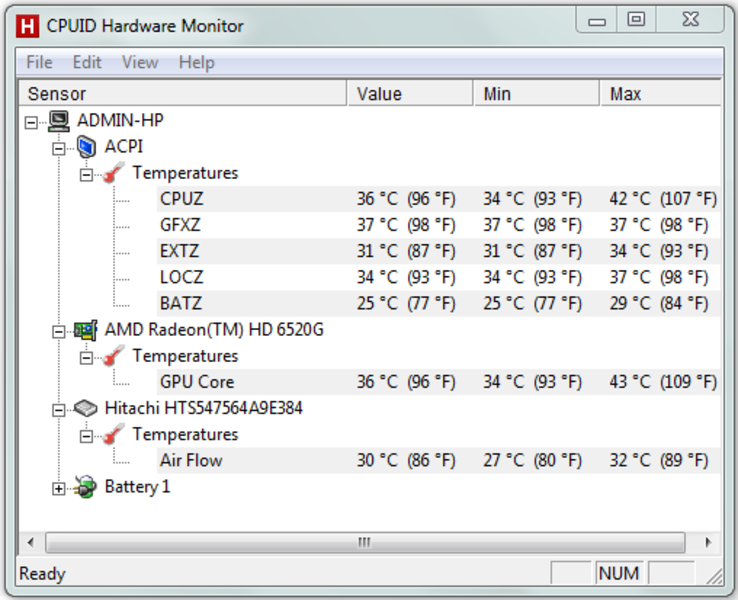The image size is (738, 600).
Task: Open the Edit menu
Action: (87, 63)
